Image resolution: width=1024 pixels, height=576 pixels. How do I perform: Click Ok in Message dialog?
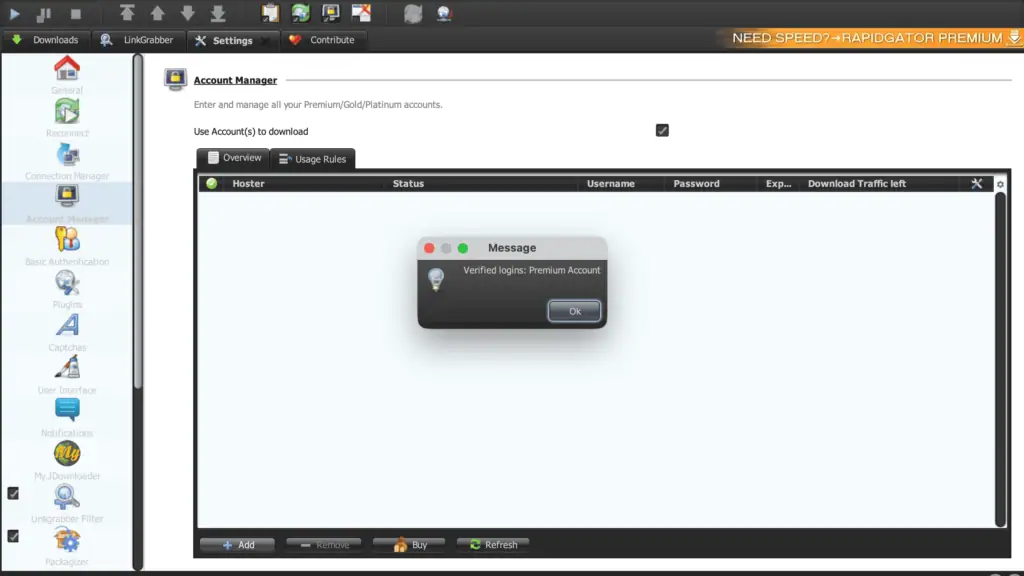tap(574, 311)
